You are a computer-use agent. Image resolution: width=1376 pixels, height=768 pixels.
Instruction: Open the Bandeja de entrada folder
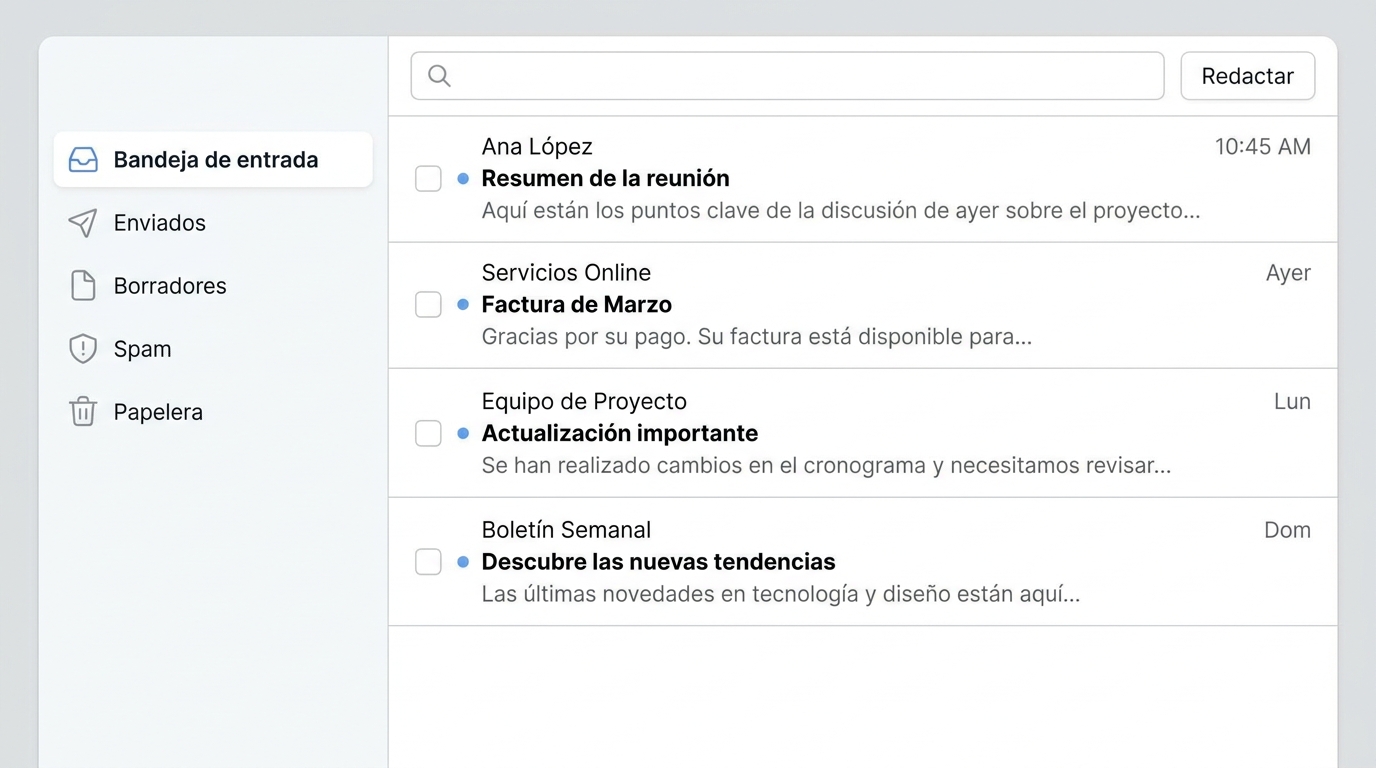click(213, 160)
